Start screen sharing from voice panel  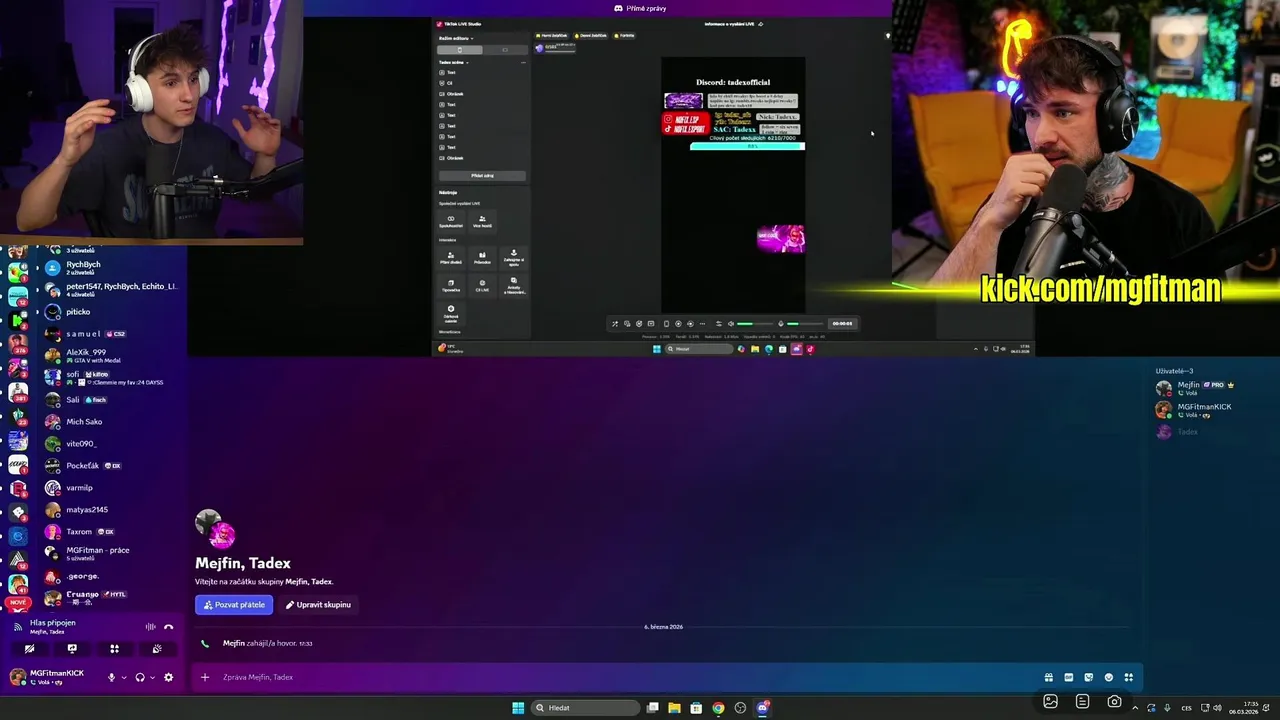72,649
